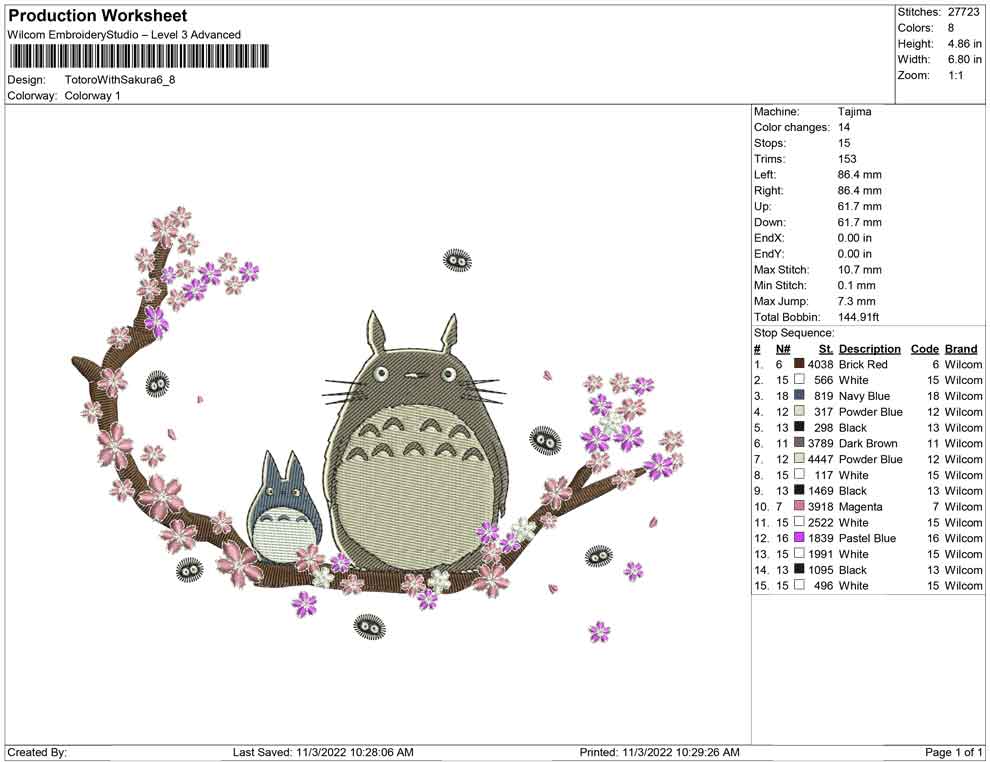The image size is (990, 762).
Task: Click the small blue Totoro in the design
Action: pos(283,507)
